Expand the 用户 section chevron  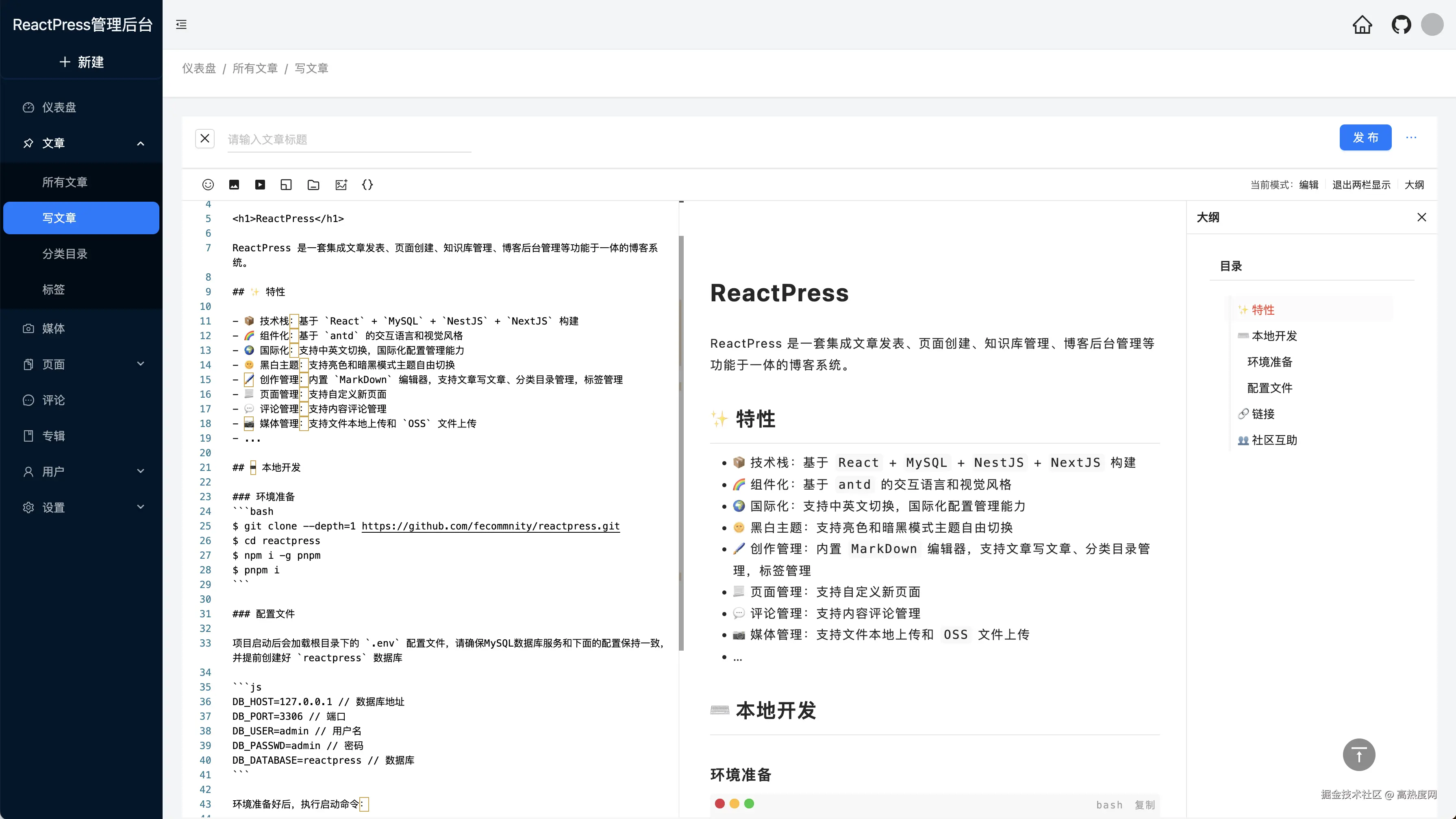[141, 471]
